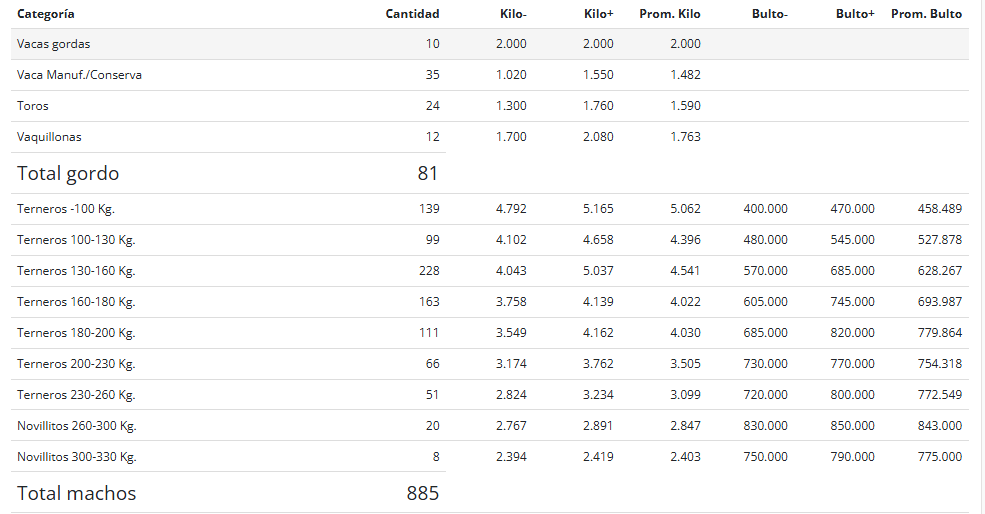
Task: Click the Categoría column header
Action: (45, 14)
